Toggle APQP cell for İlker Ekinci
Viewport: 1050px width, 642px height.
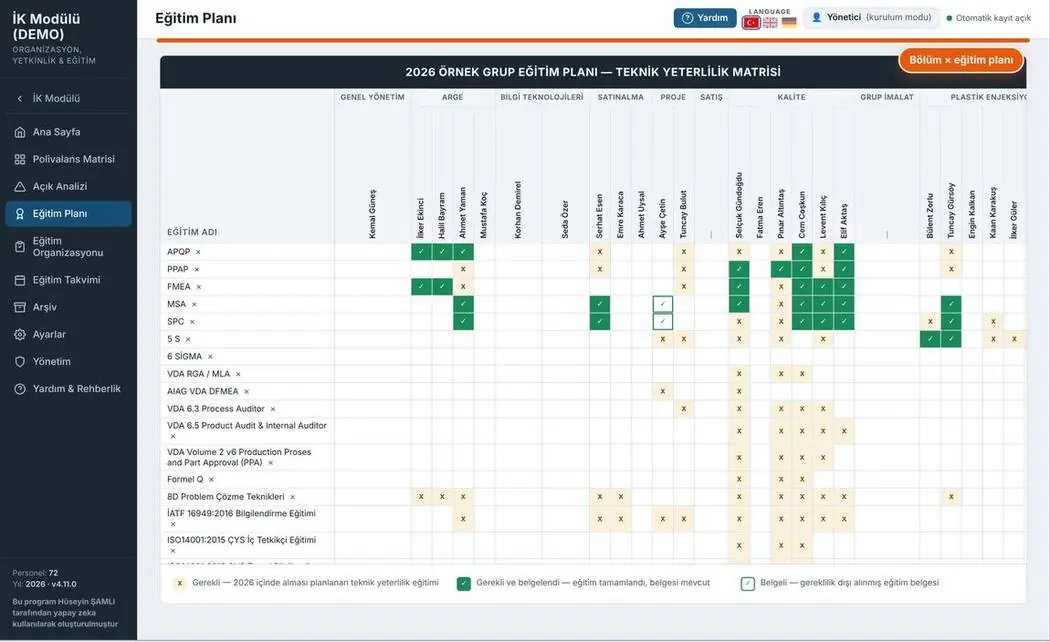pos(421,252)
